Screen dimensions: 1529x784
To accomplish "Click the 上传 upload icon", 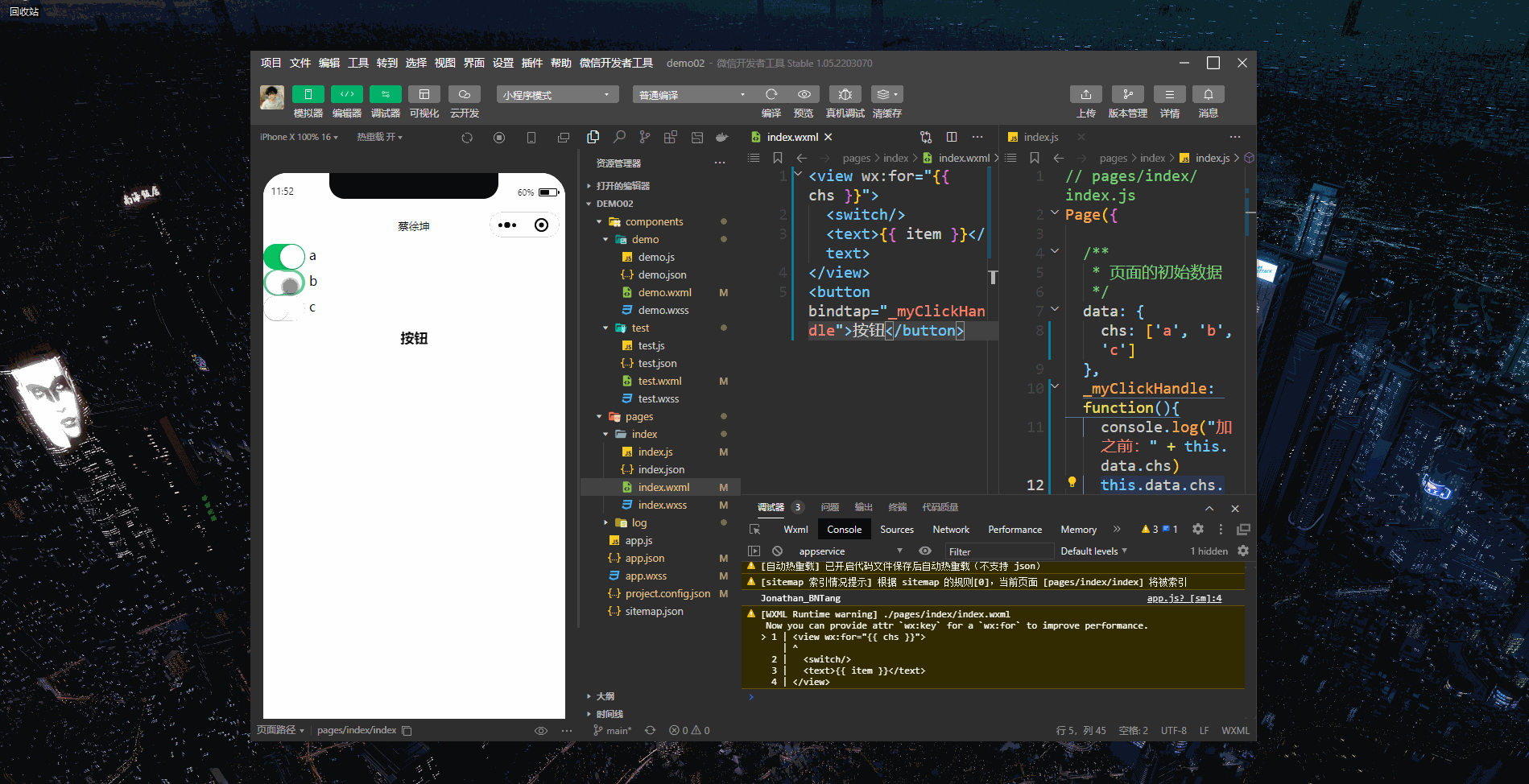I will 1086,94.
